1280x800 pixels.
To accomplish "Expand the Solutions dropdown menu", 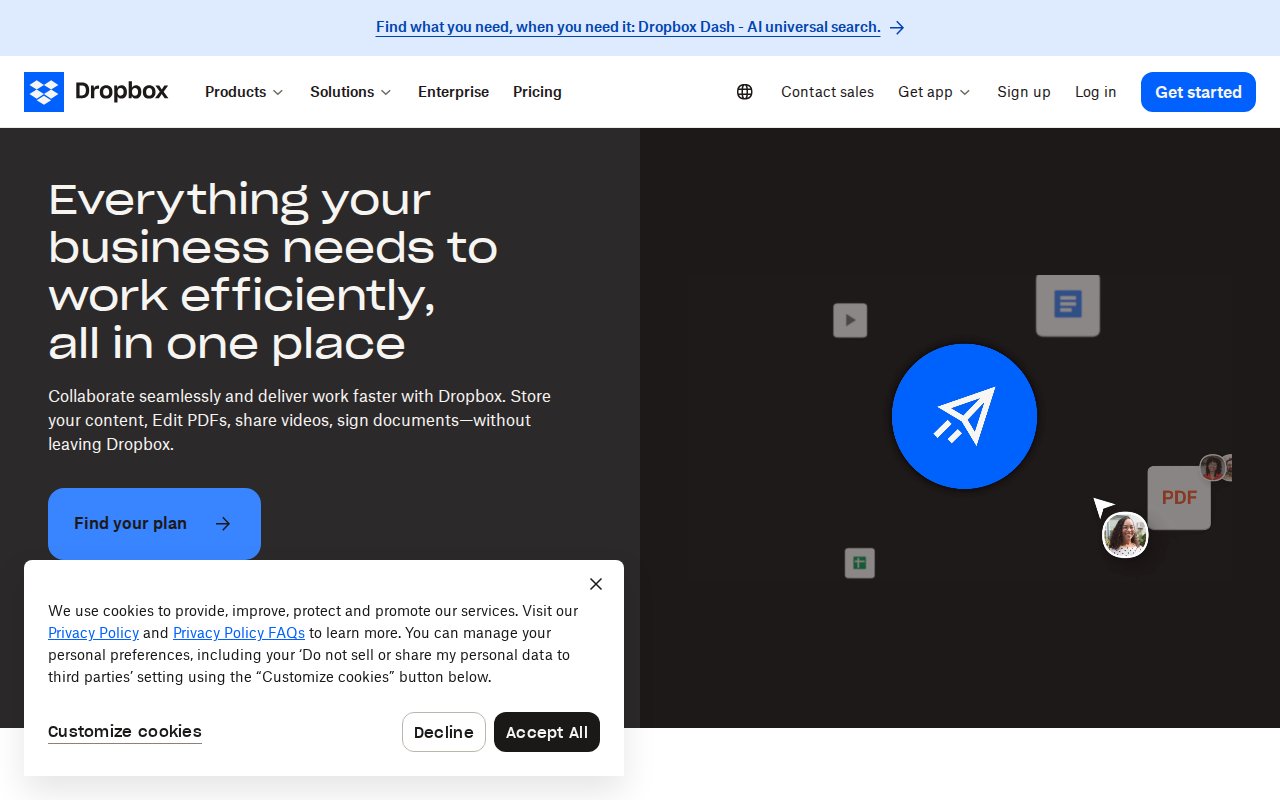I will coord(350,92).
